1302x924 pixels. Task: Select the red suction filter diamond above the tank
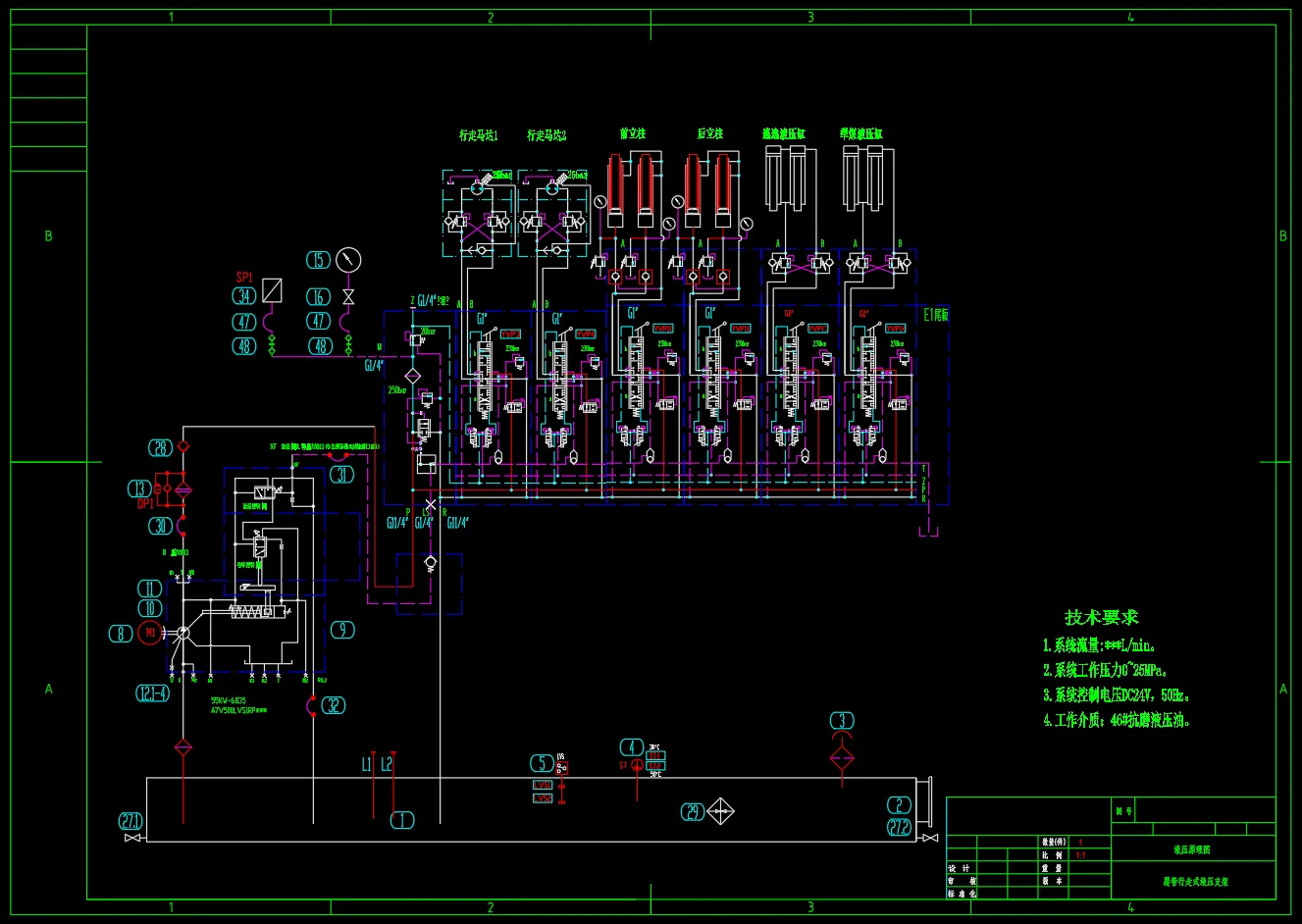(182, 747)
